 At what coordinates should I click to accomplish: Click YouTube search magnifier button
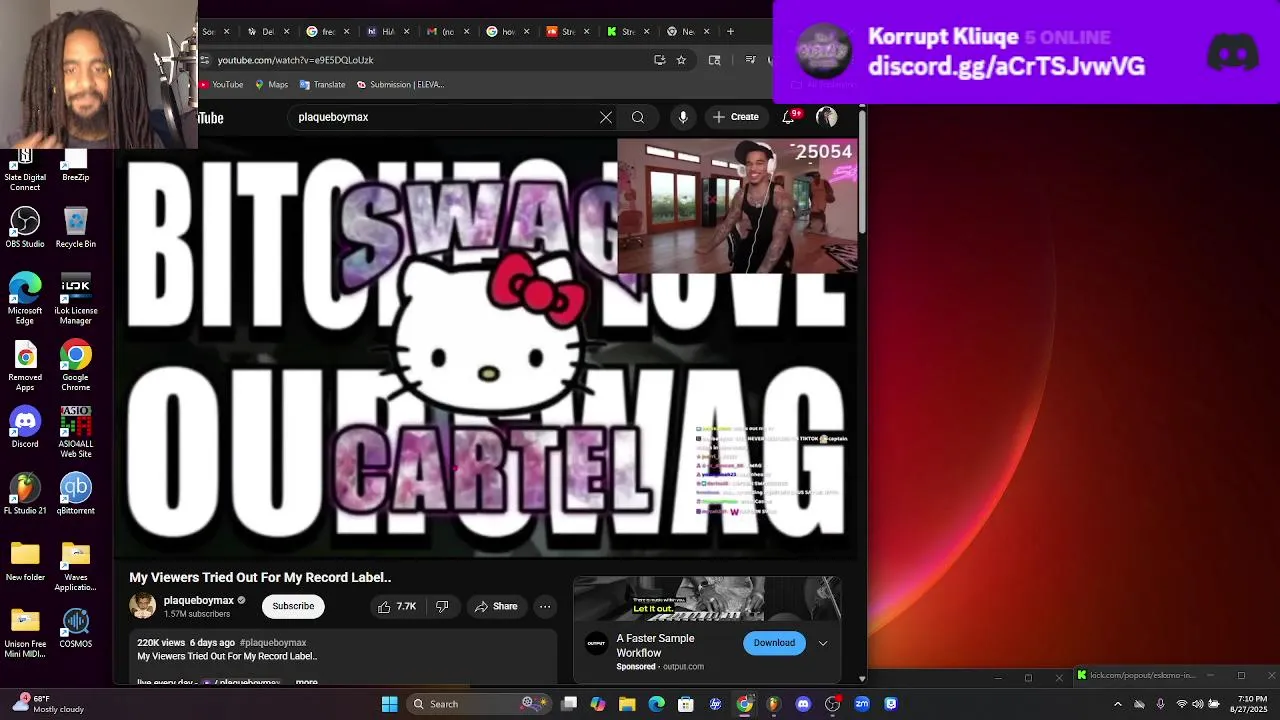point(637,117)
